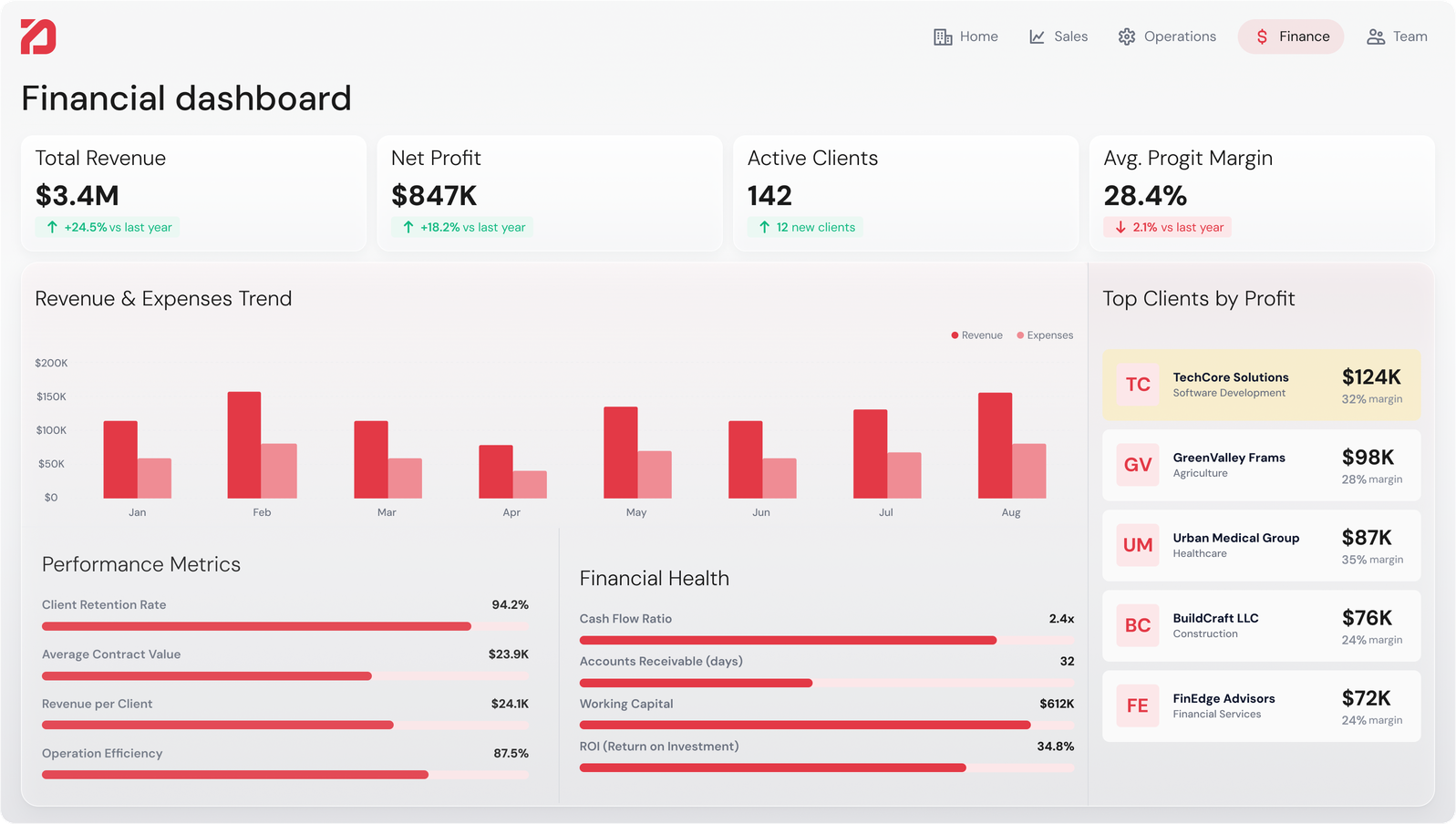Click the BC client avatar
The height and width of the screenshot is (824, 1456).
(1138, 625)
